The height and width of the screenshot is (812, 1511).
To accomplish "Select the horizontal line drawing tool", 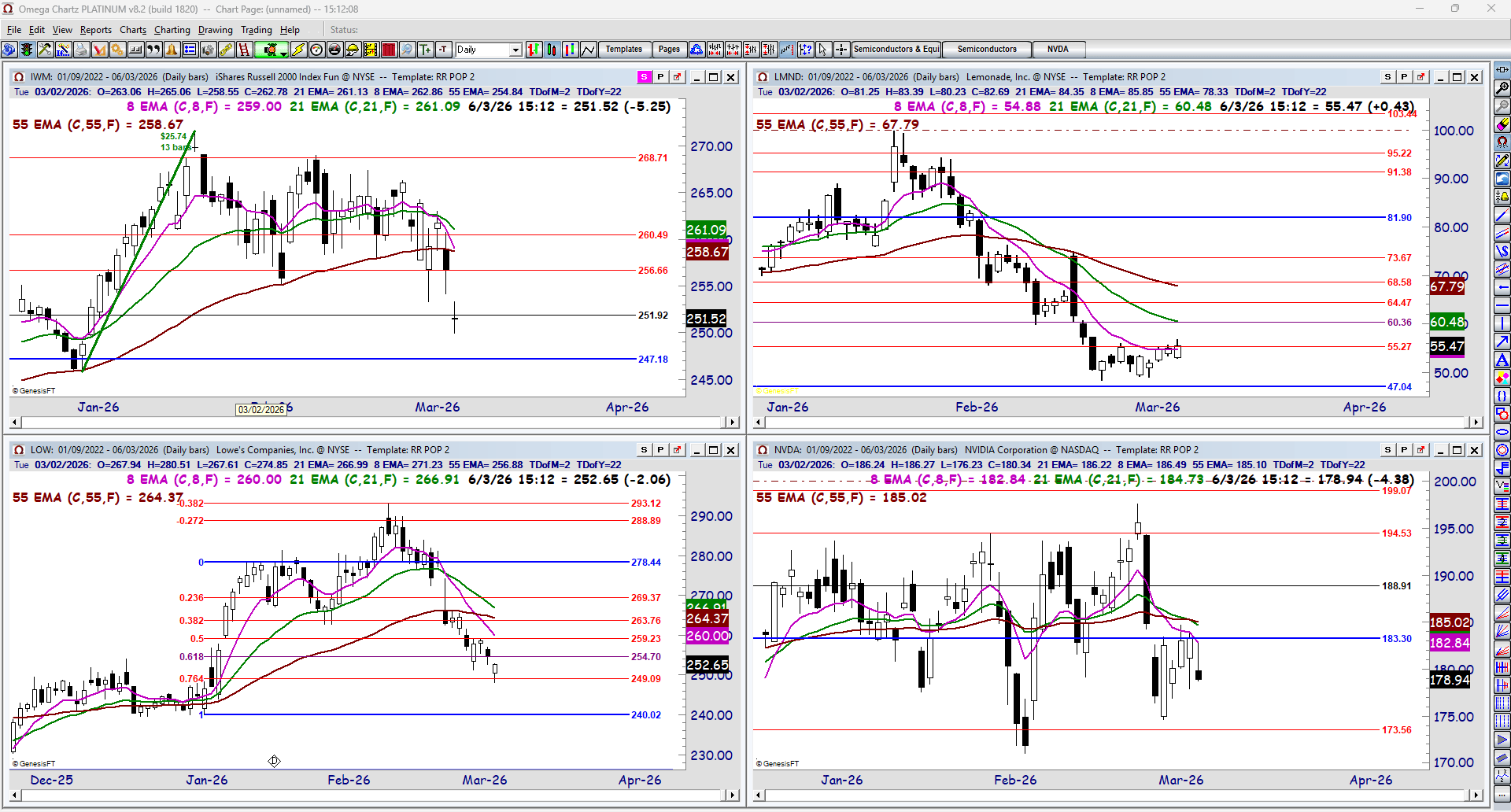I will 1502,305.
